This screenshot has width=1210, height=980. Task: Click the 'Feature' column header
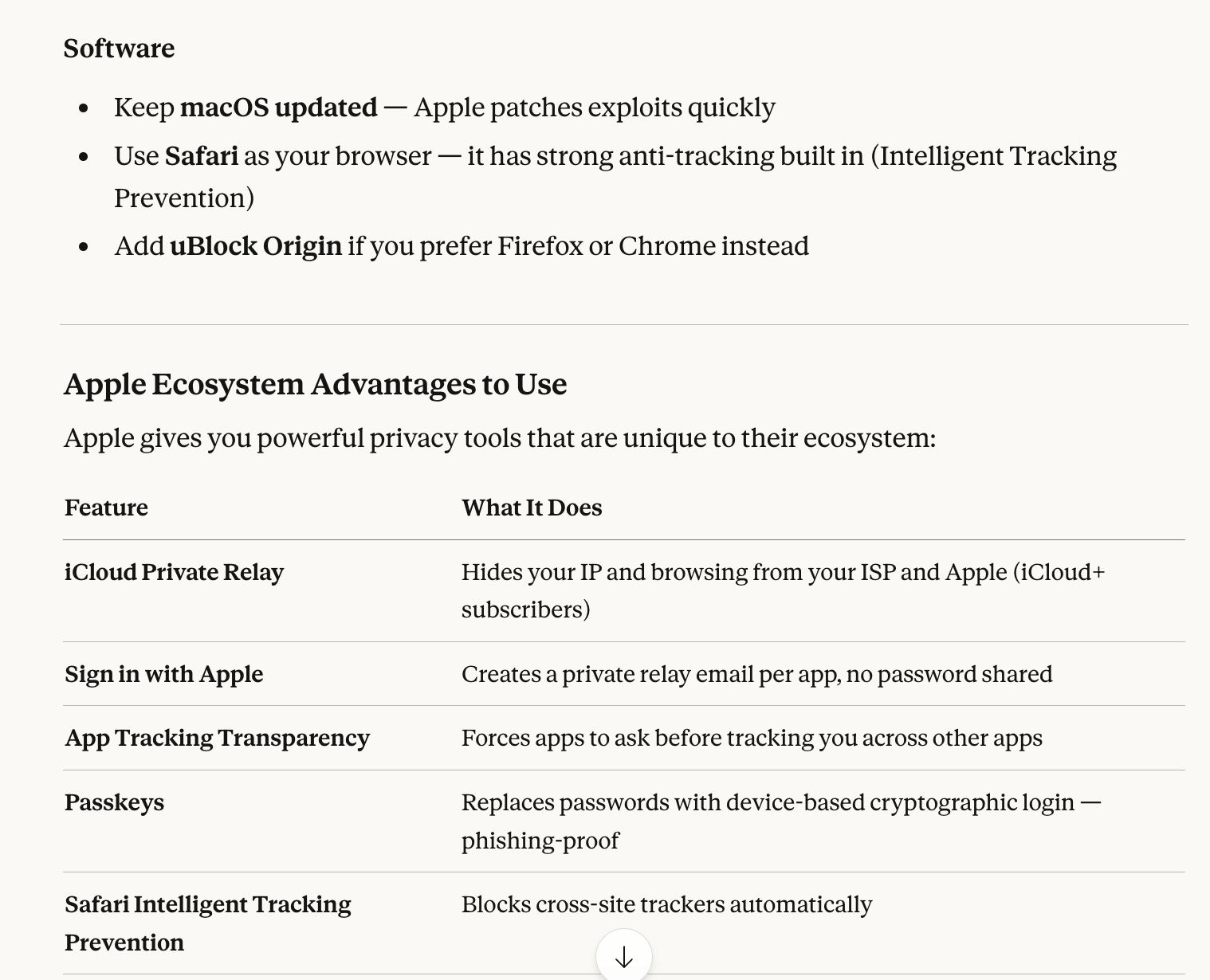[106, 508]
